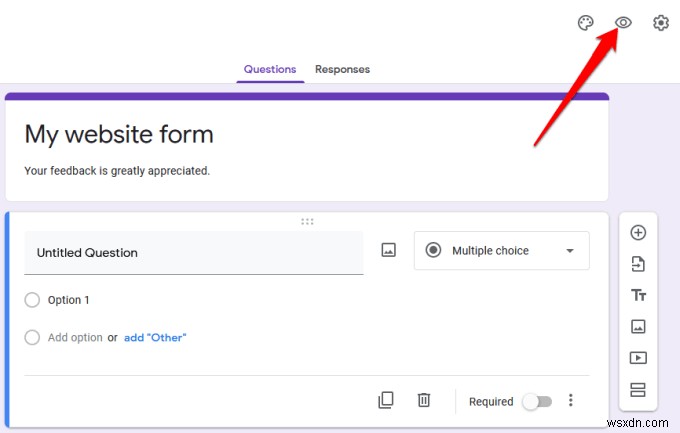This screenshot has width=680, height=433.
Task: Import questions using sidebar icon
Action: pyautogui.click(x=638, y=264)
